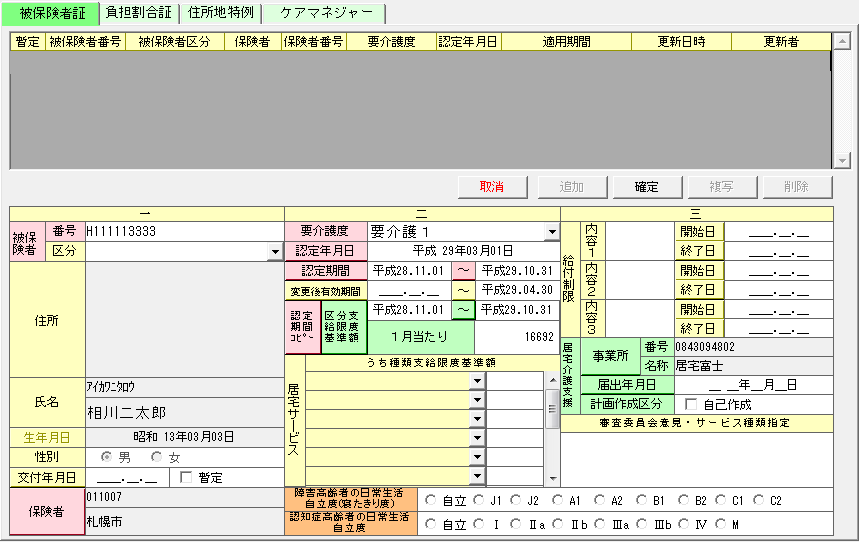859x542 pixels.
Task: Click the 認定年月日 label button
Action: (326, 251)
